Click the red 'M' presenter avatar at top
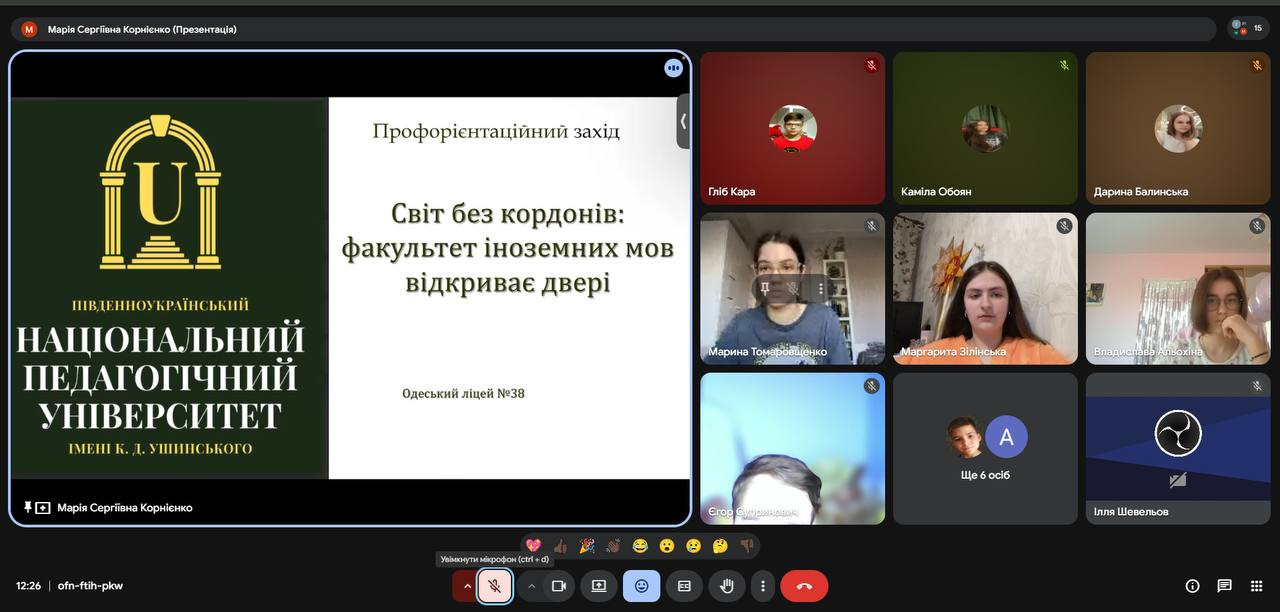1280x612 pixels. point(29,29)
